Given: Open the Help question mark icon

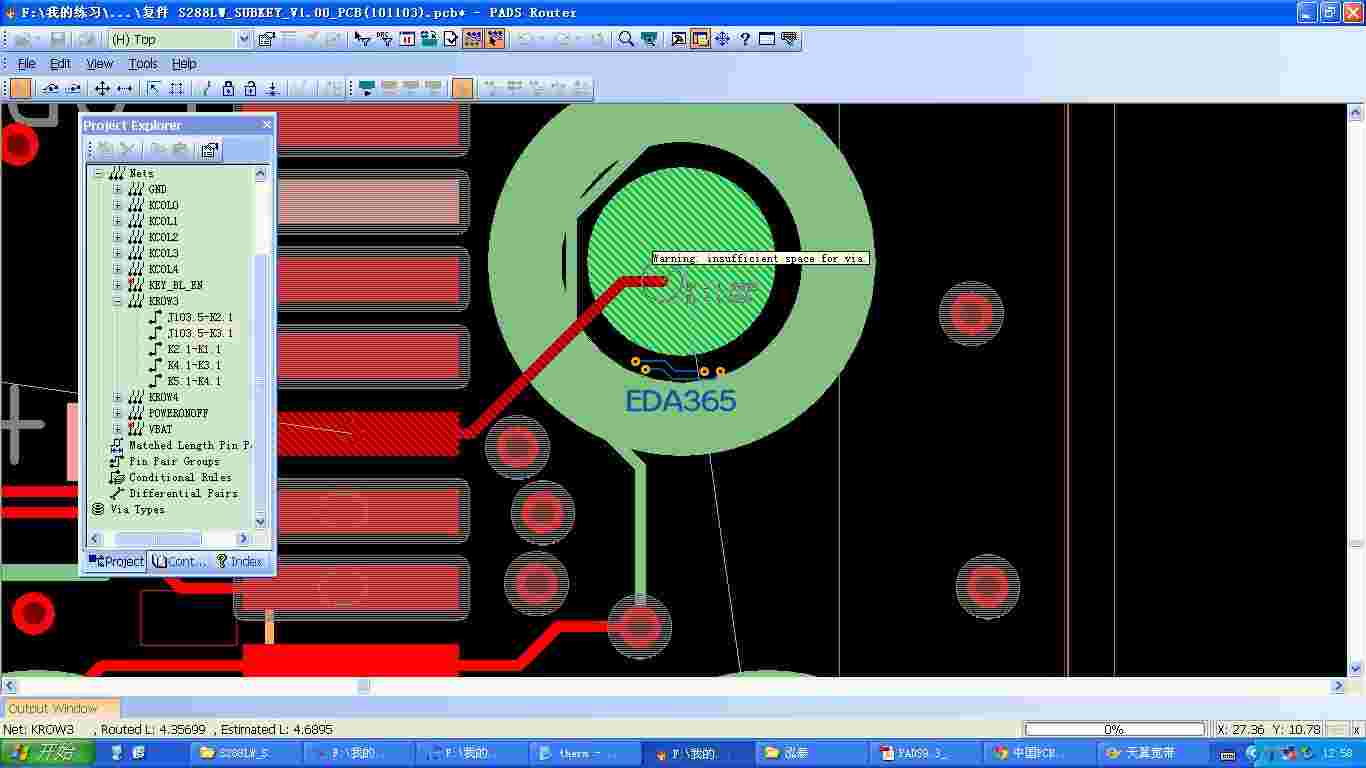Looking at the screenshot, I should pos(745,39).
